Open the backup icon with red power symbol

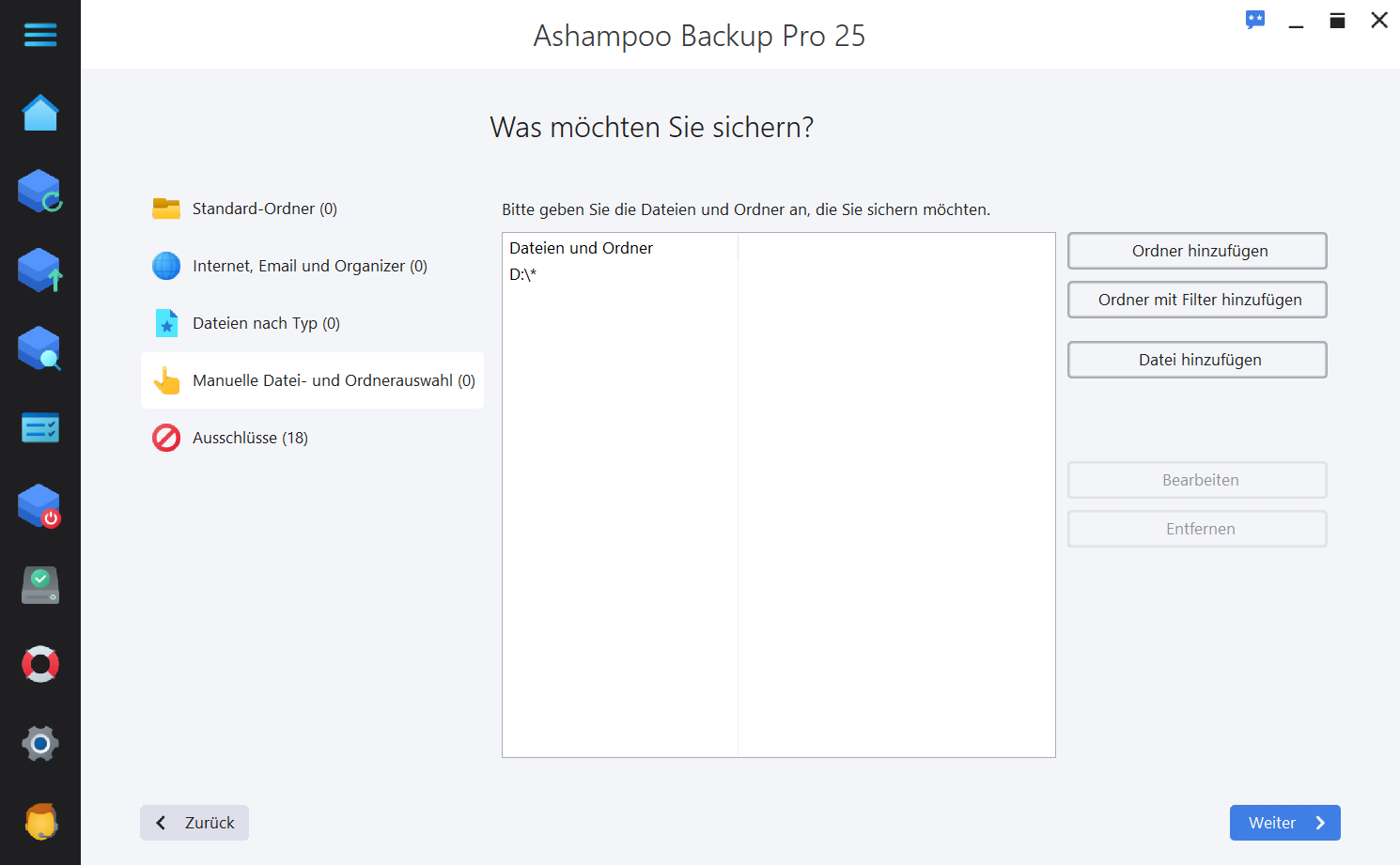40,507
